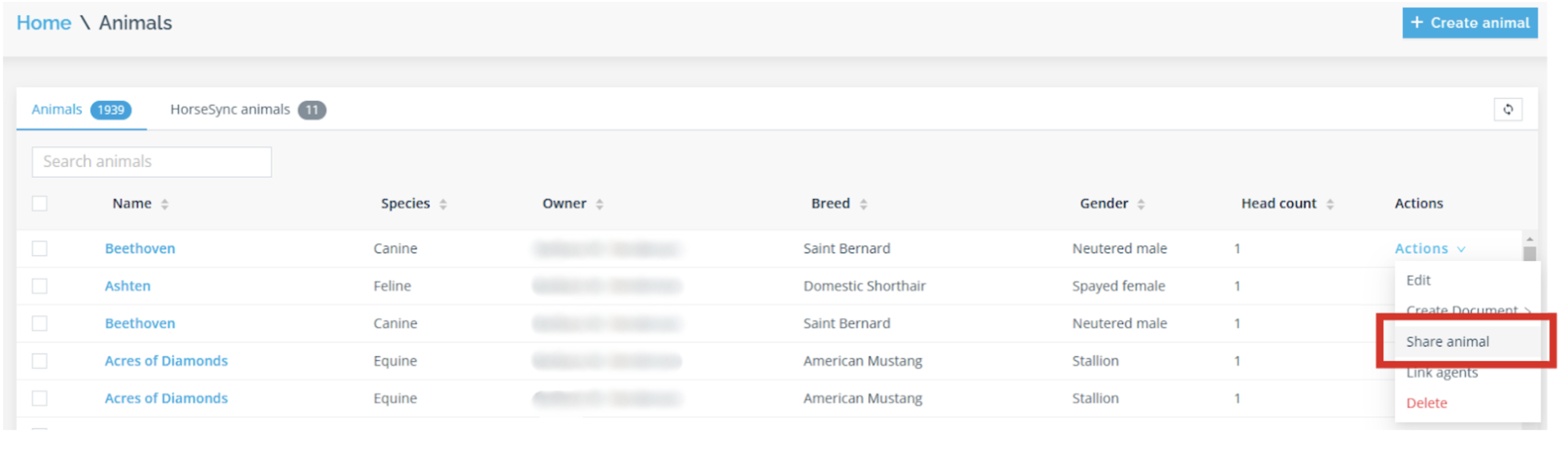
Task: Sort by Species column arrows
Action: point(443,204)
